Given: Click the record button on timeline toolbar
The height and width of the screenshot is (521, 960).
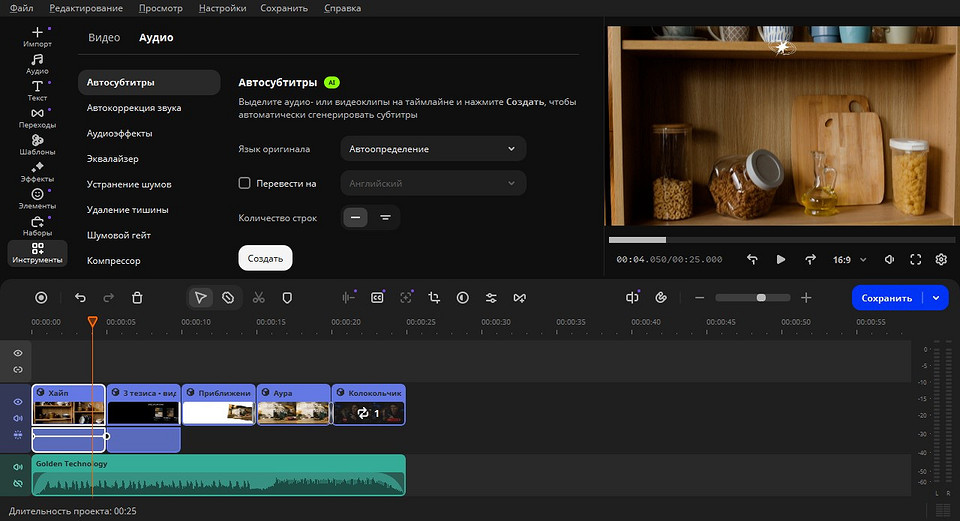Looking at the screenshot, I should tap(41, 298).
